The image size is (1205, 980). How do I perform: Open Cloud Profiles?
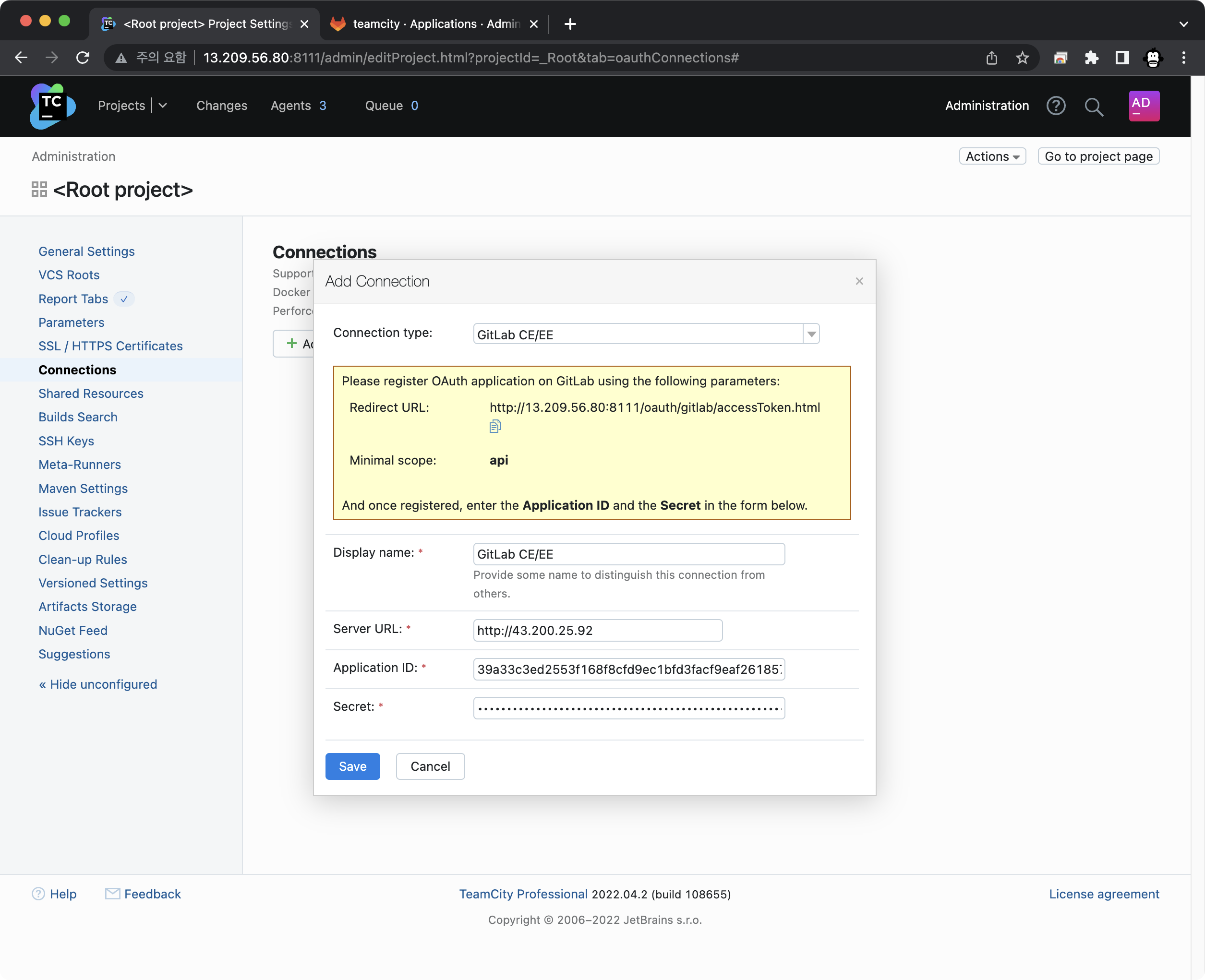pyautogui.click(x=79, y=536)
